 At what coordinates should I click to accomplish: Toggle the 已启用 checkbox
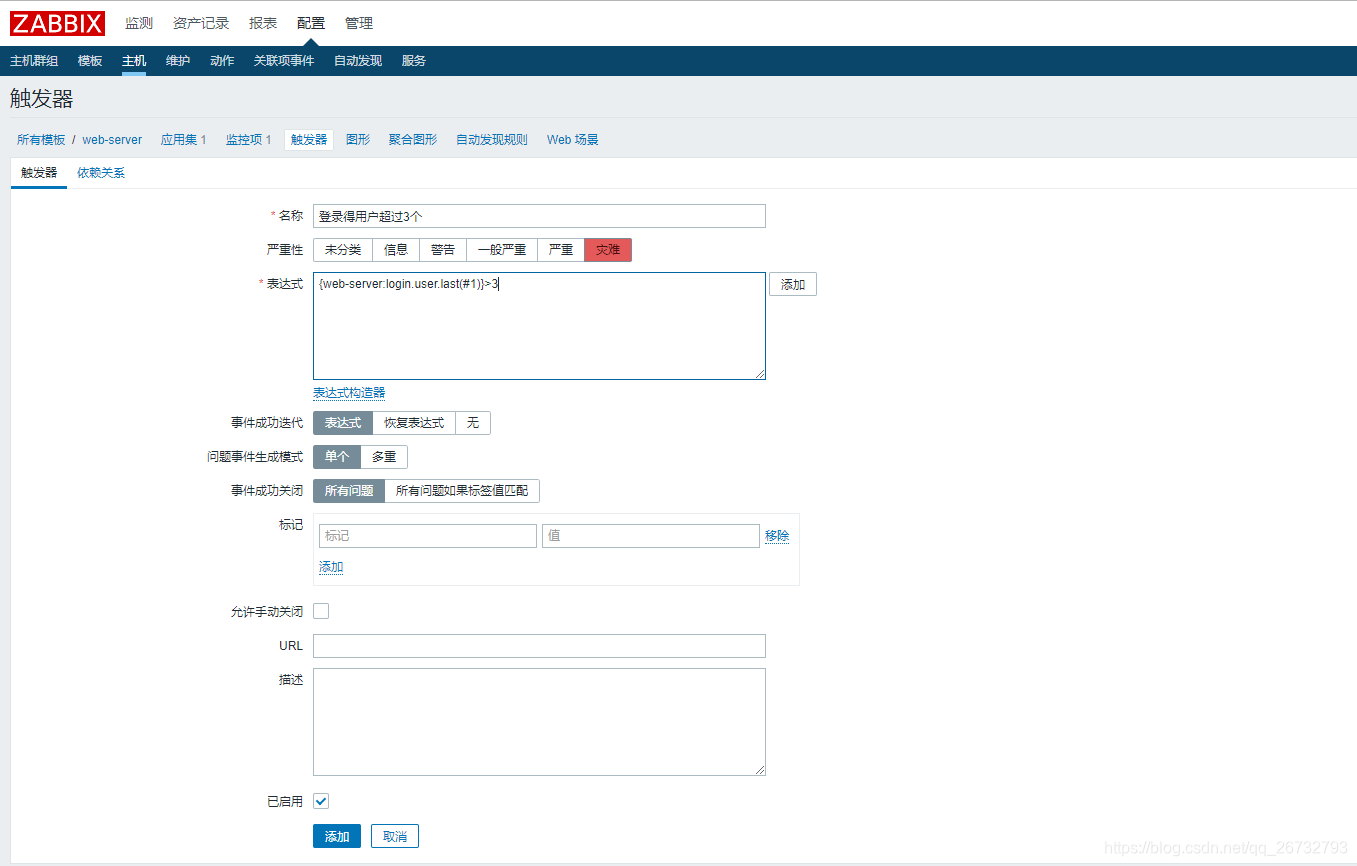321,801
